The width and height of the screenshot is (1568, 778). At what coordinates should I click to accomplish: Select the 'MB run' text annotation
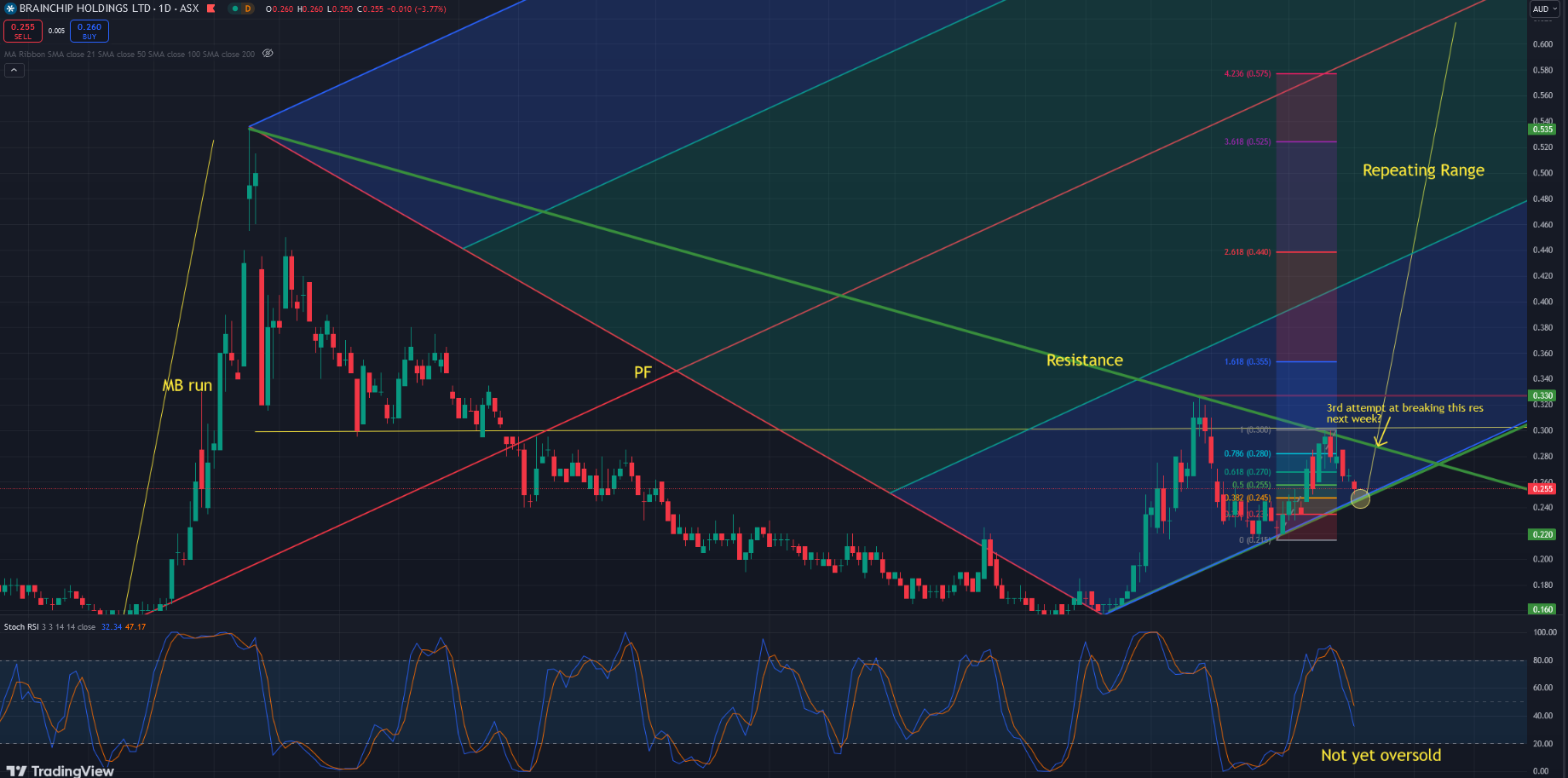click(x=187, y=385)
